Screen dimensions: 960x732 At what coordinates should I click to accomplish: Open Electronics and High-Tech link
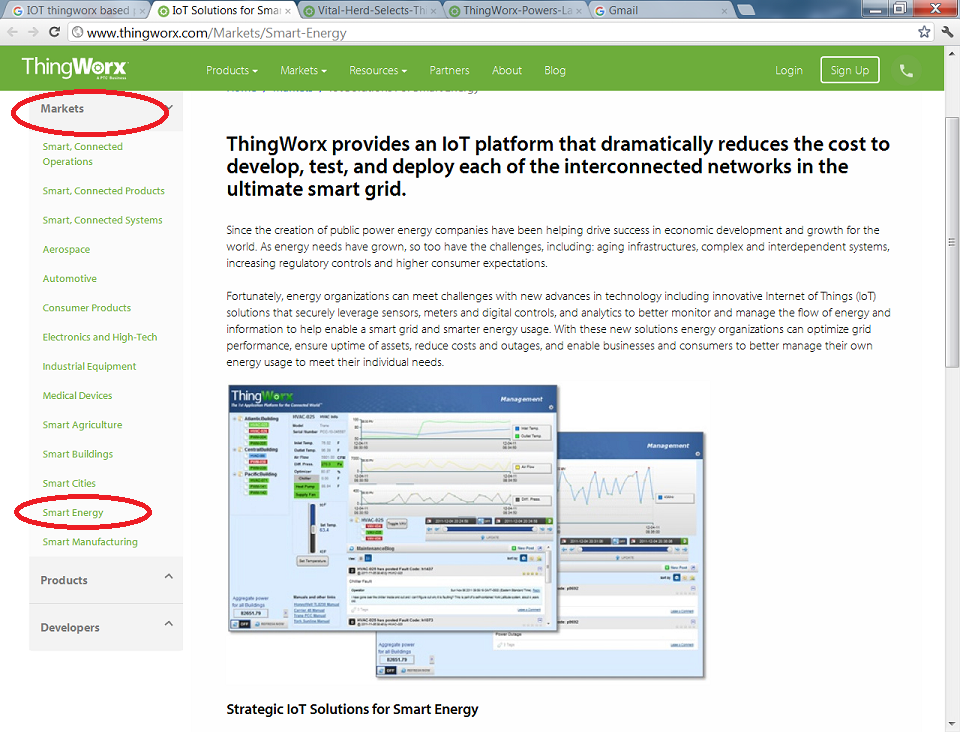click(100, 337)
